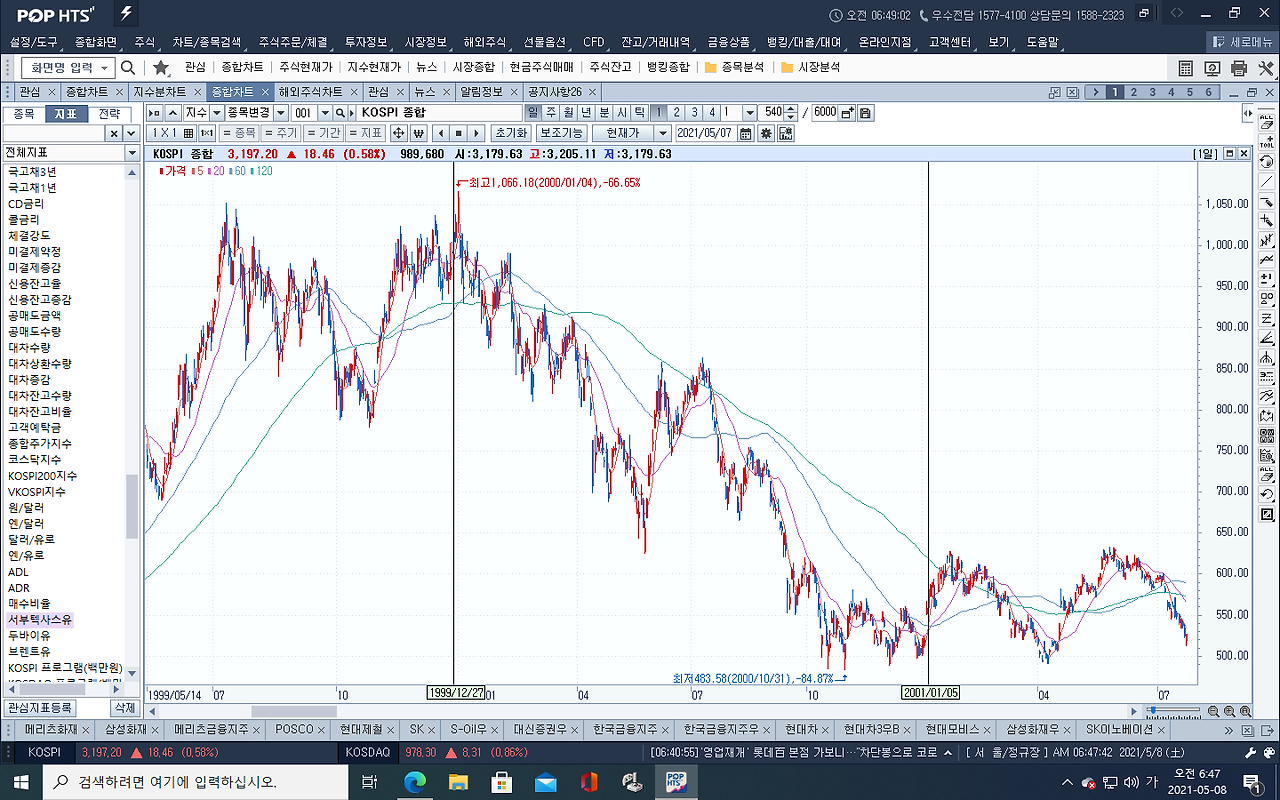Open the 차트/종목검색 menu
The image size is (1280, 800).
(206, 42)
